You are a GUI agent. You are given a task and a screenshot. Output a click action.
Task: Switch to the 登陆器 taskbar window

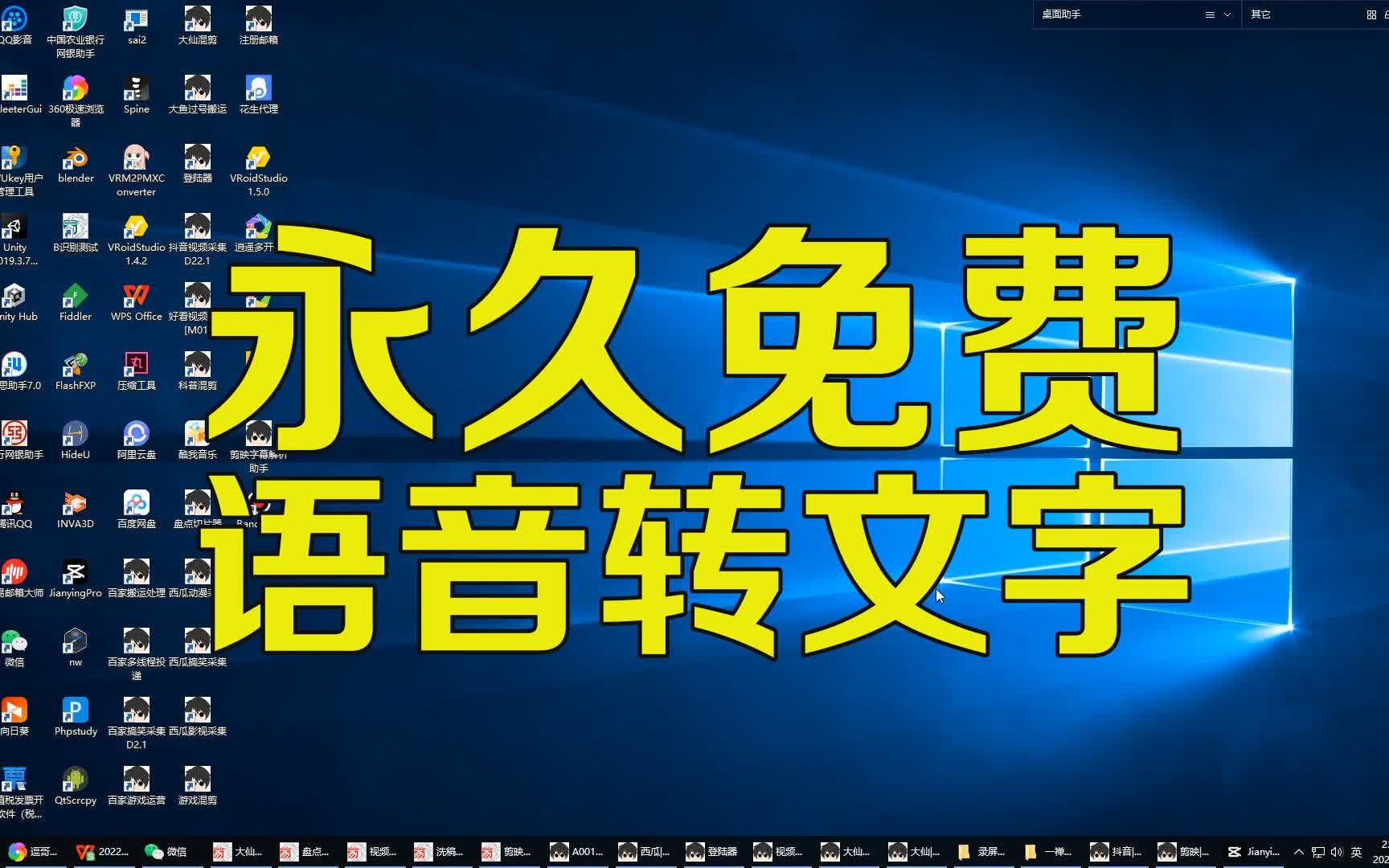click(712, 852)
